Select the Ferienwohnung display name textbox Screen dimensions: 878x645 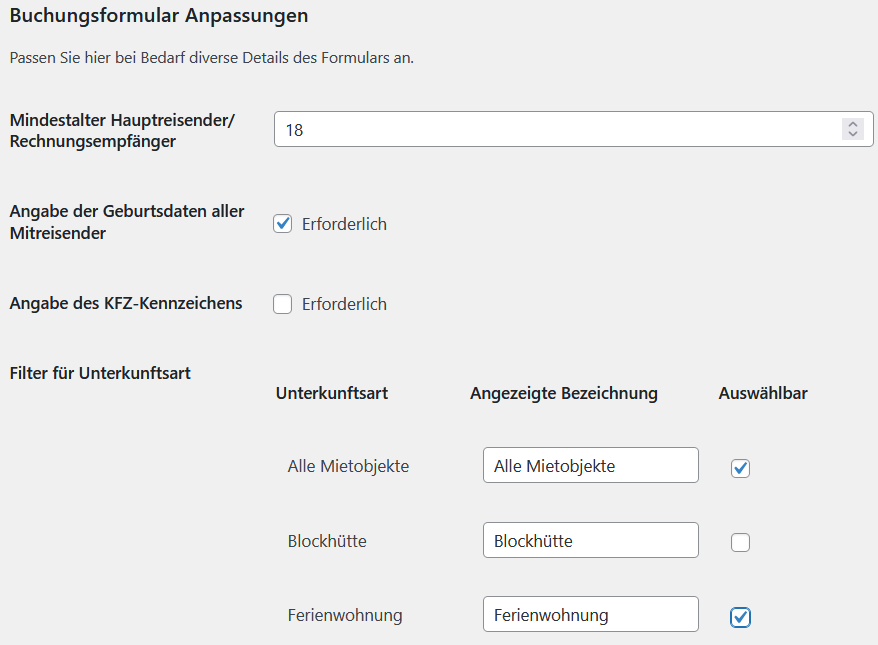coord(590,615)
